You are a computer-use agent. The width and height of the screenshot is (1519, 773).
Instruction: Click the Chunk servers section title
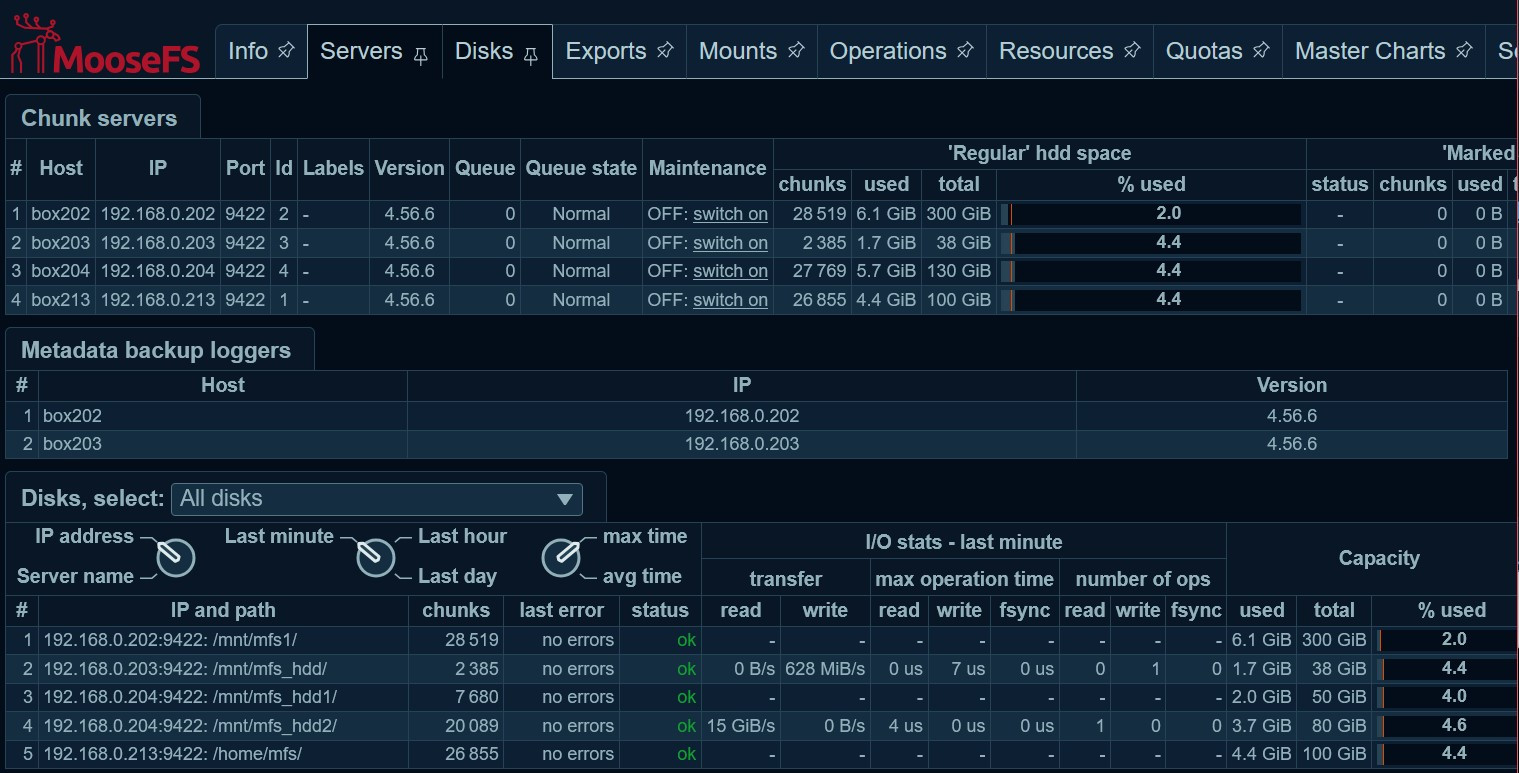(x=99, y=118)
